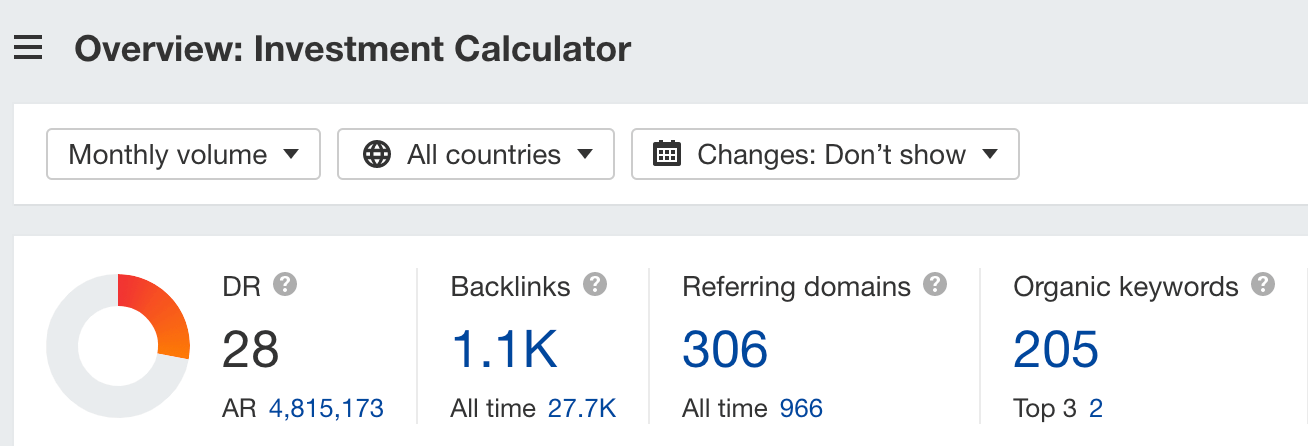Viewport: 1308px width, 446px height.
Task: Click the Backlinks help question mark icon
Action: (595, 285)
